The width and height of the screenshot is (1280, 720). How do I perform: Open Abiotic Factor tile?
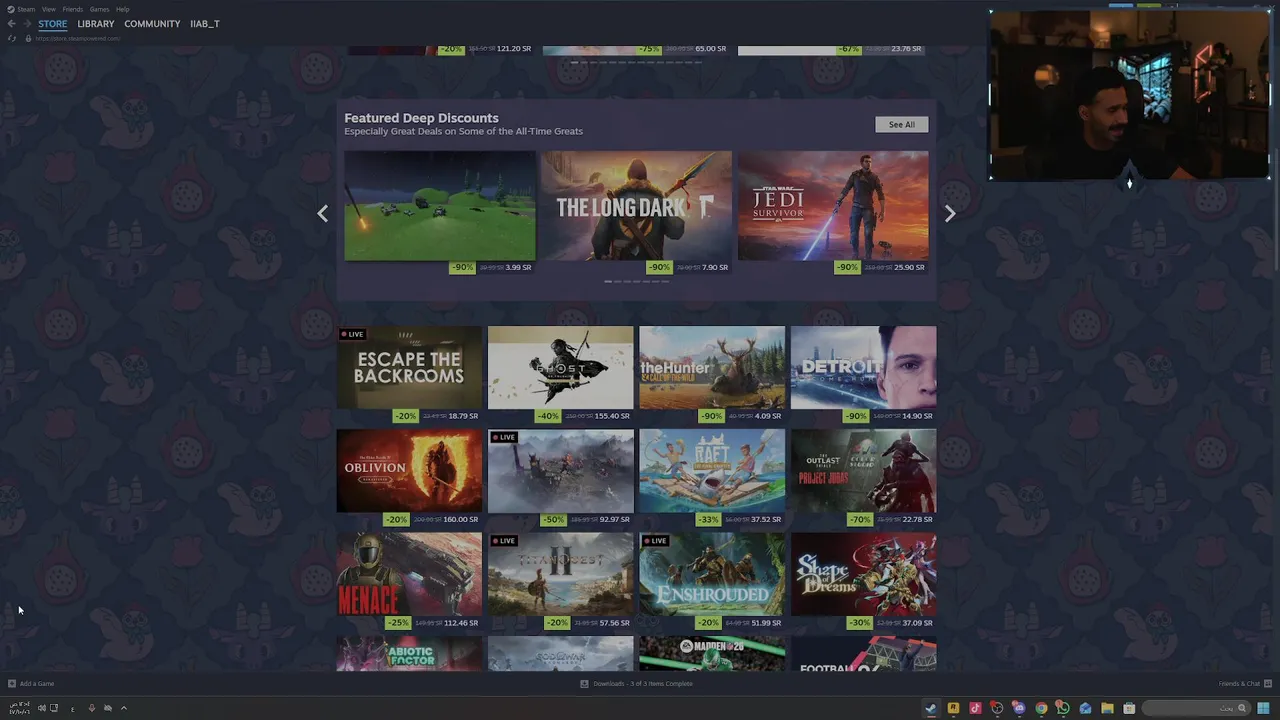pyautogui.click(x=409, y=654)
